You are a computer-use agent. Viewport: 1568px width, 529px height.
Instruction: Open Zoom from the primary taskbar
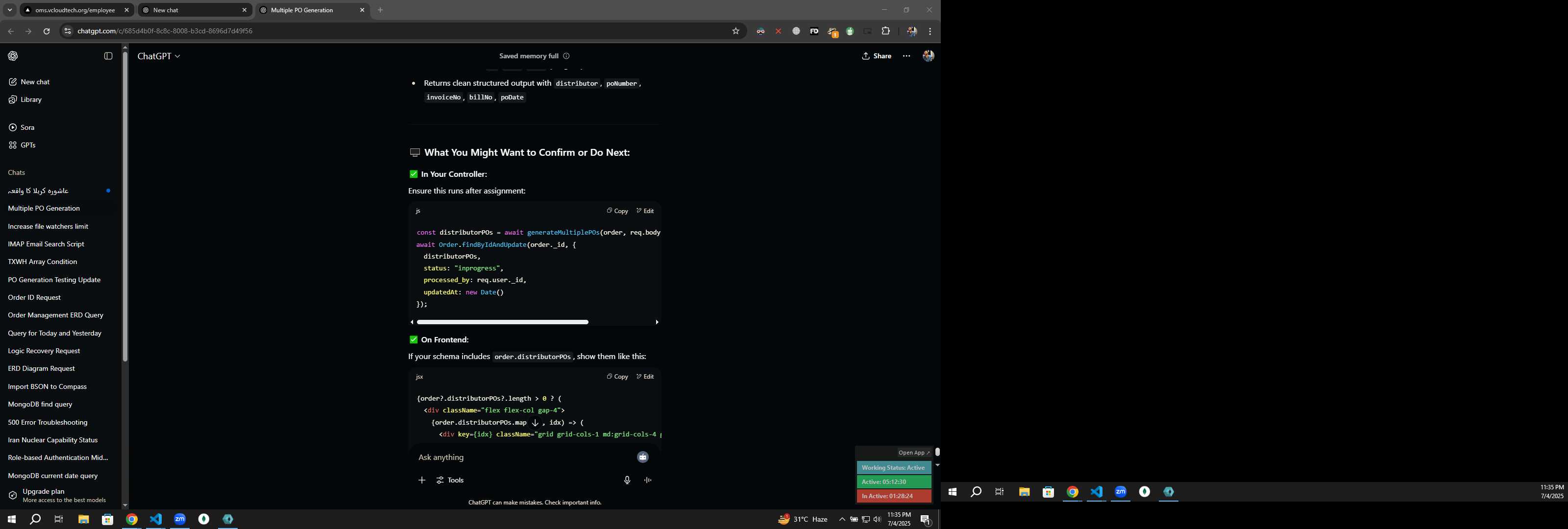179,519
